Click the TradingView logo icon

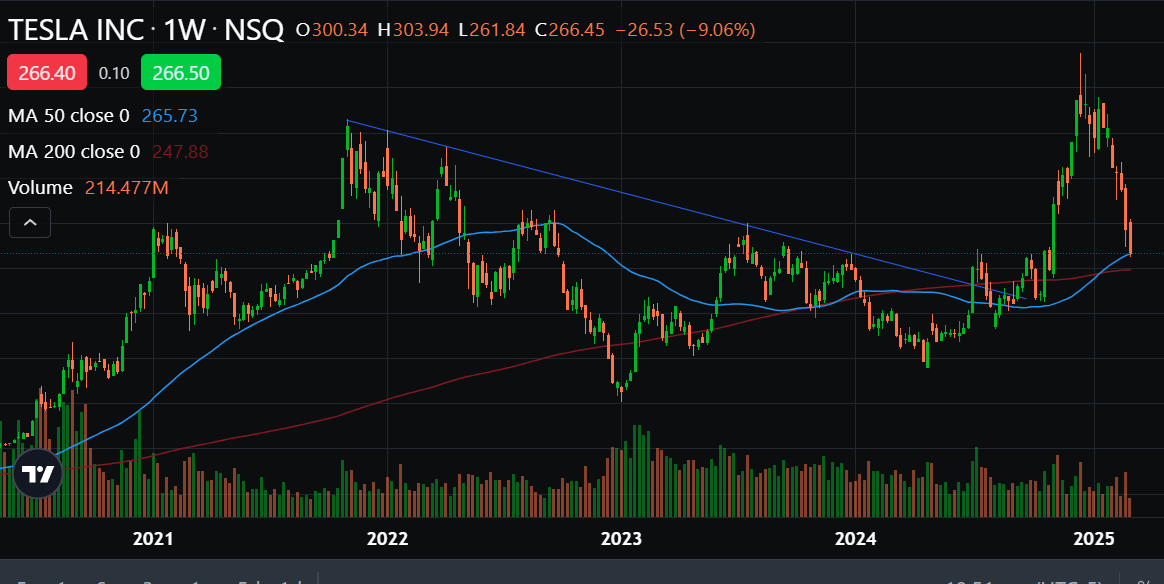(38, 475)
